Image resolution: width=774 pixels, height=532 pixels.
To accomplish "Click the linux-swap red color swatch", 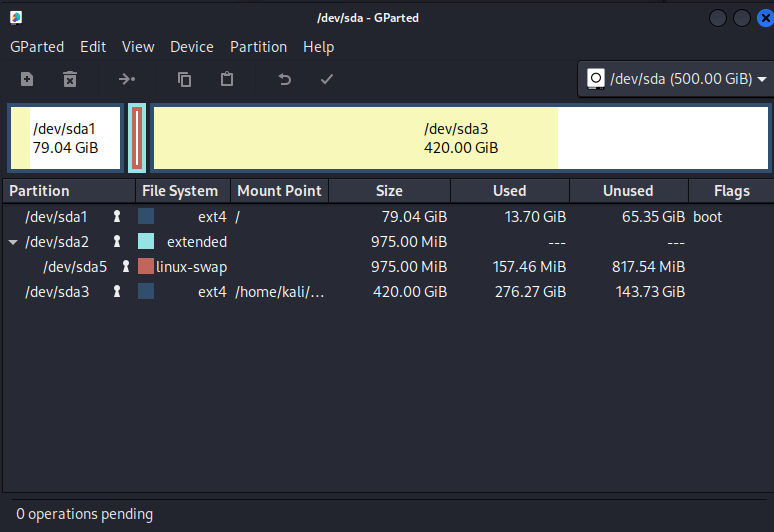I will (146, 267).
